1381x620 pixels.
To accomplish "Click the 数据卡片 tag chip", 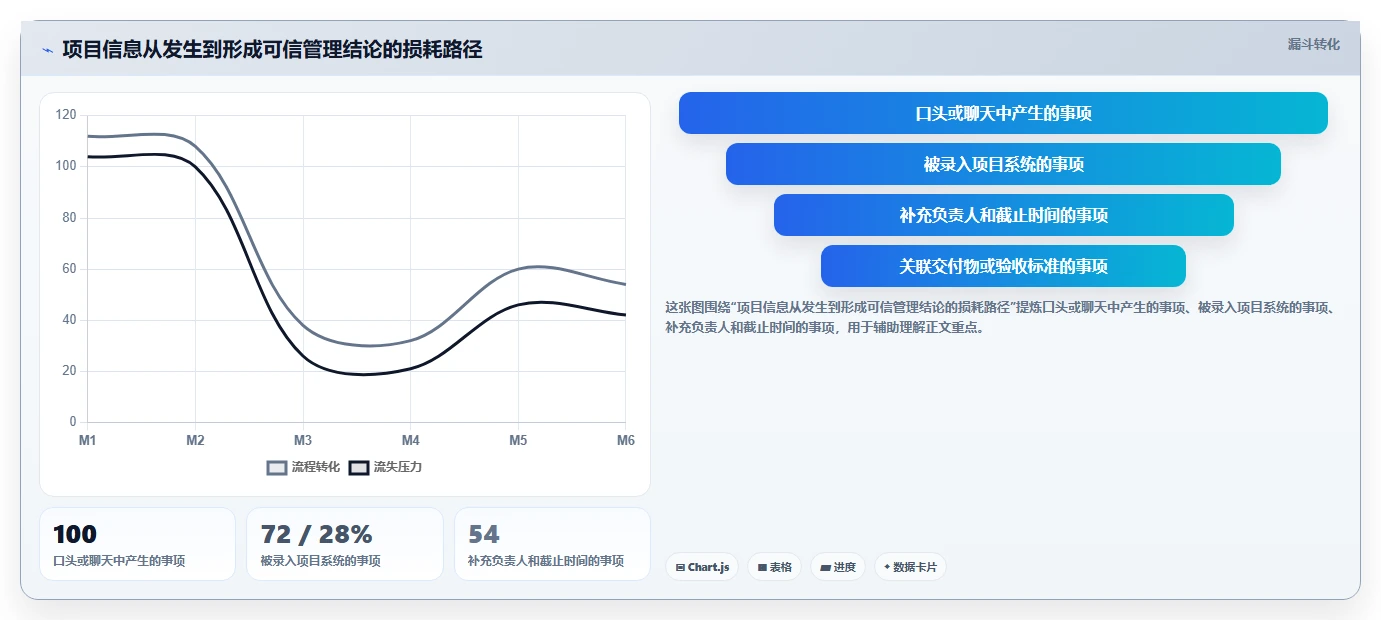I will point(910,567).
